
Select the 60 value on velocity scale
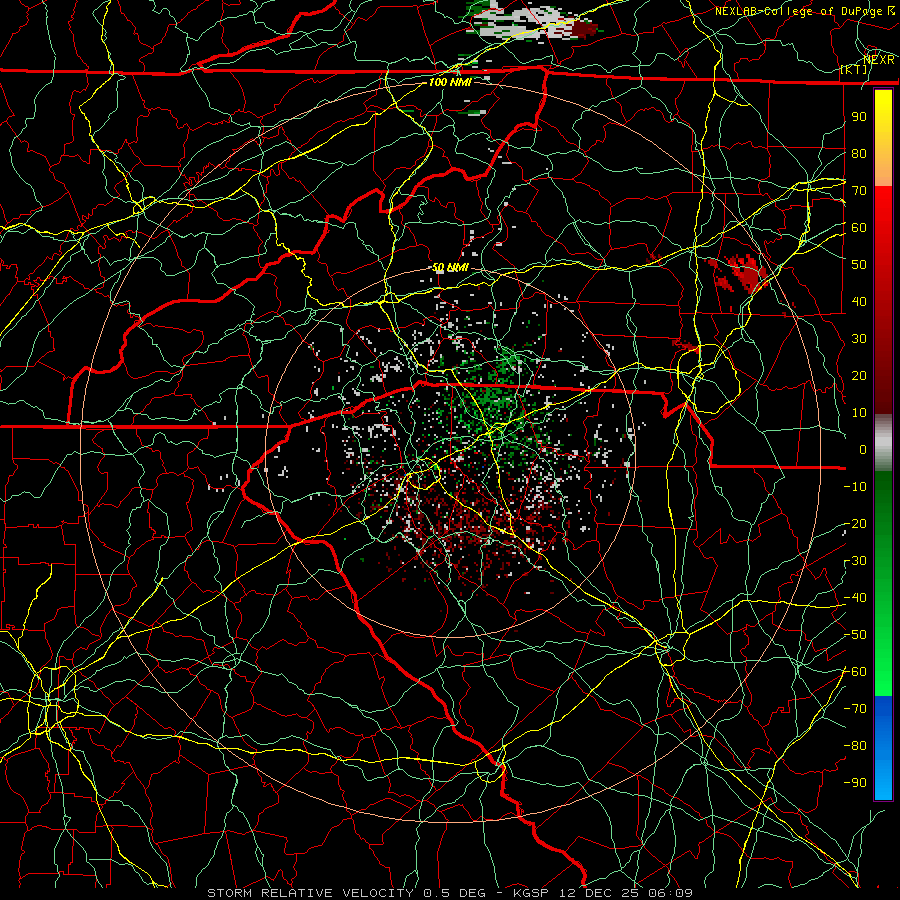[859, 227]
